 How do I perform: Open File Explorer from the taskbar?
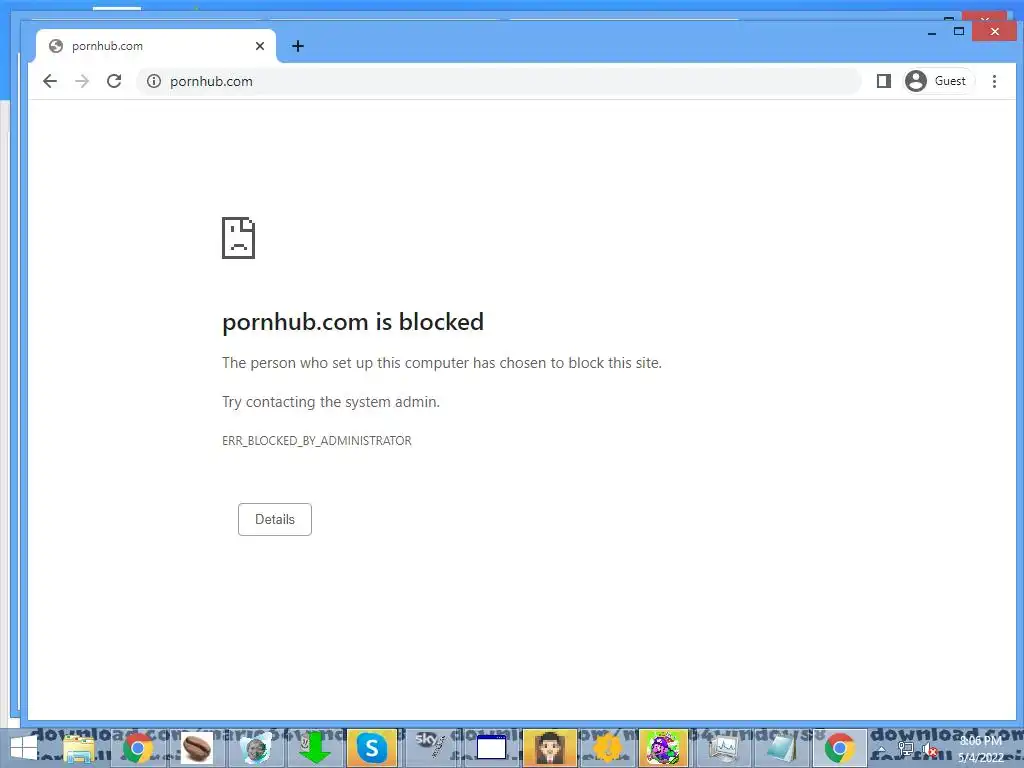80,748
